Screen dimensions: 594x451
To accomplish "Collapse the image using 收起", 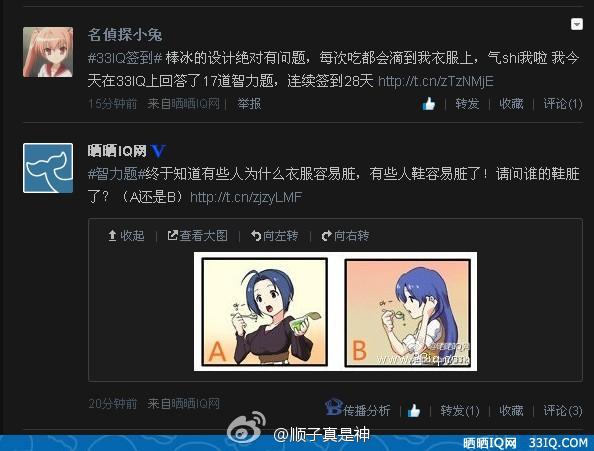I will point(126,236).
